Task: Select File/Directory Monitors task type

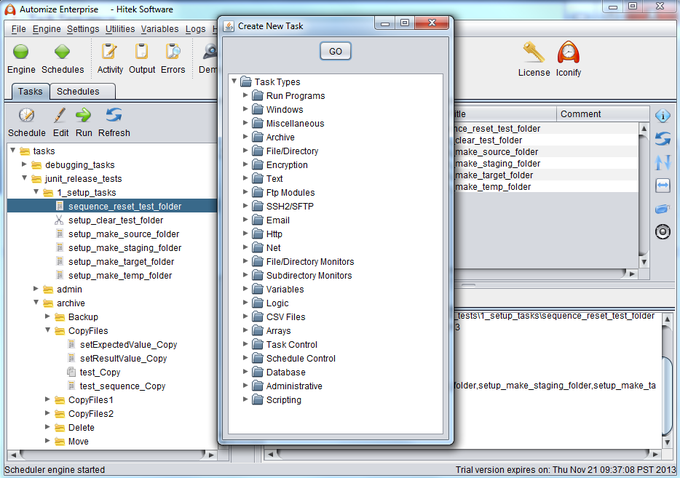Action: click(x=310, y=262)
